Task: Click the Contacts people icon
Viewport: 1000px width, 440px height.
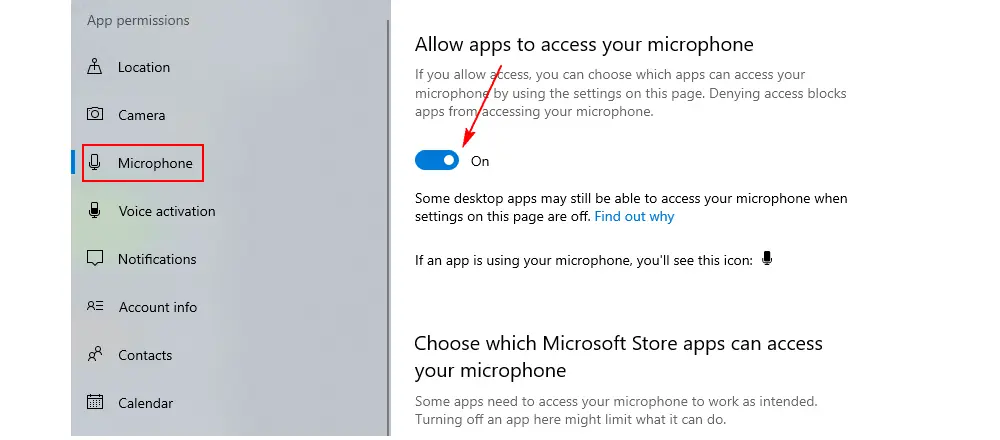Action: 94,354
